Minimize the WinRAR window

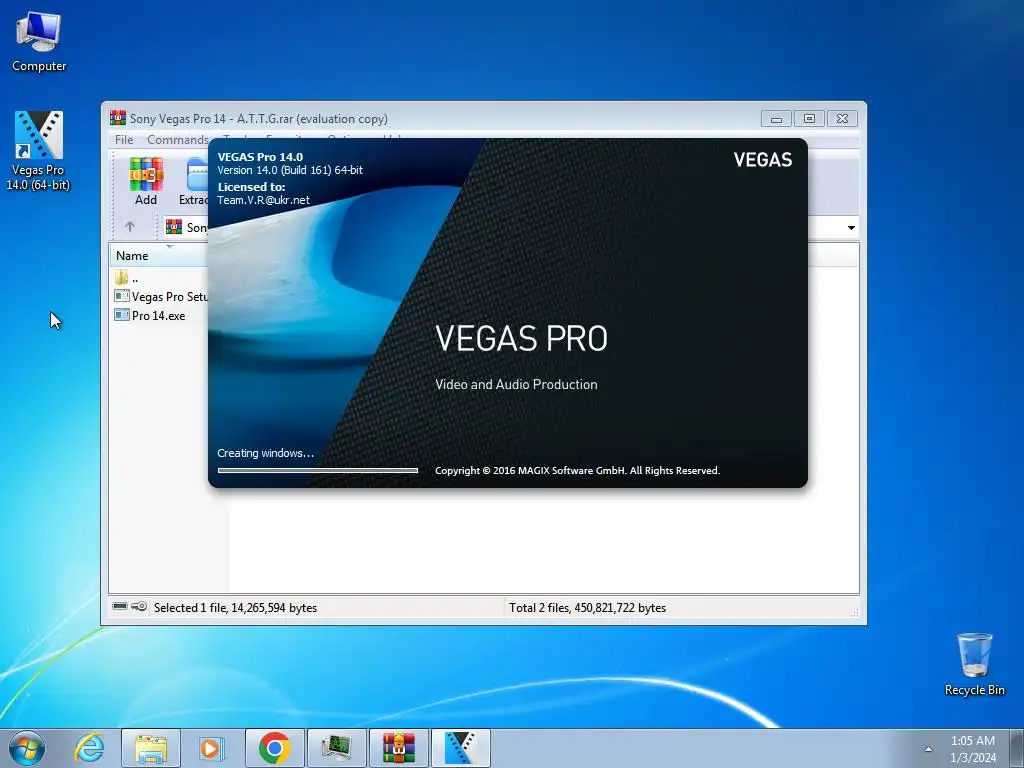[x=776, y=119]
